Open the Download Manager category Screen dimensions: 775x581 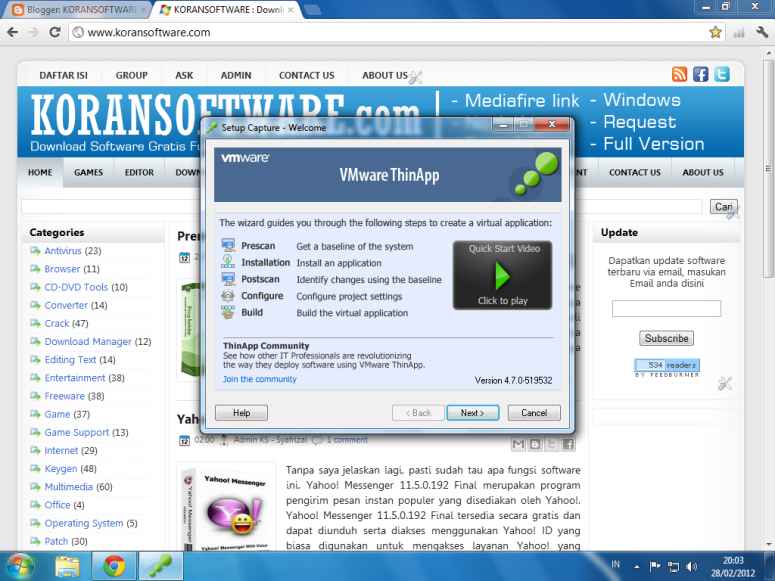[88, 342]
